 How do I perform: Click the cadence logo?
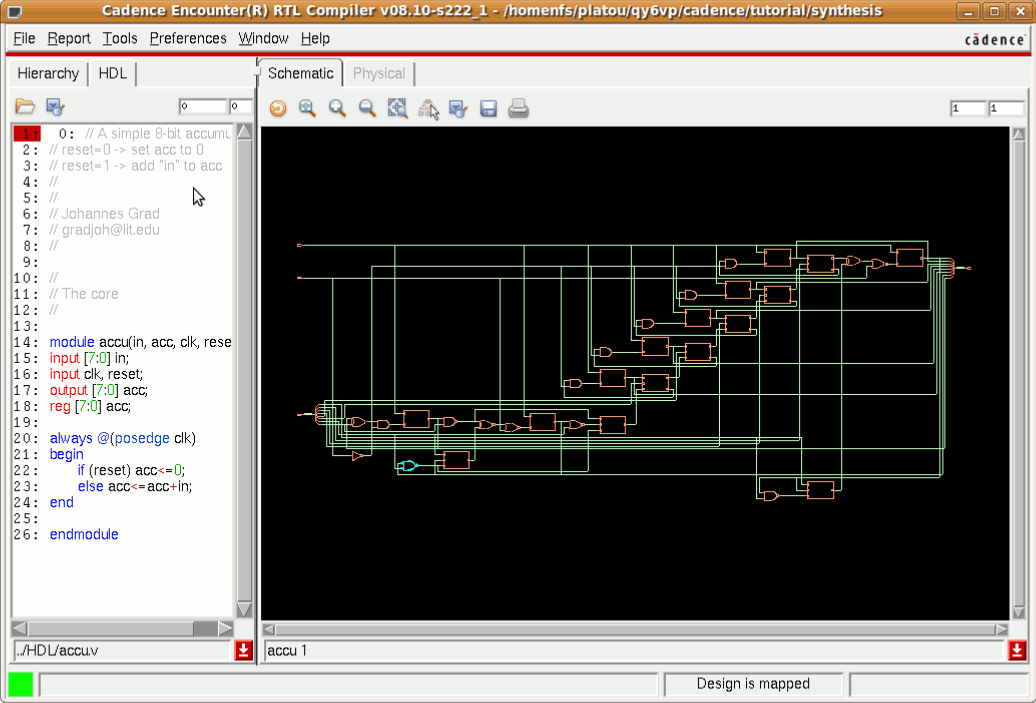994,40
